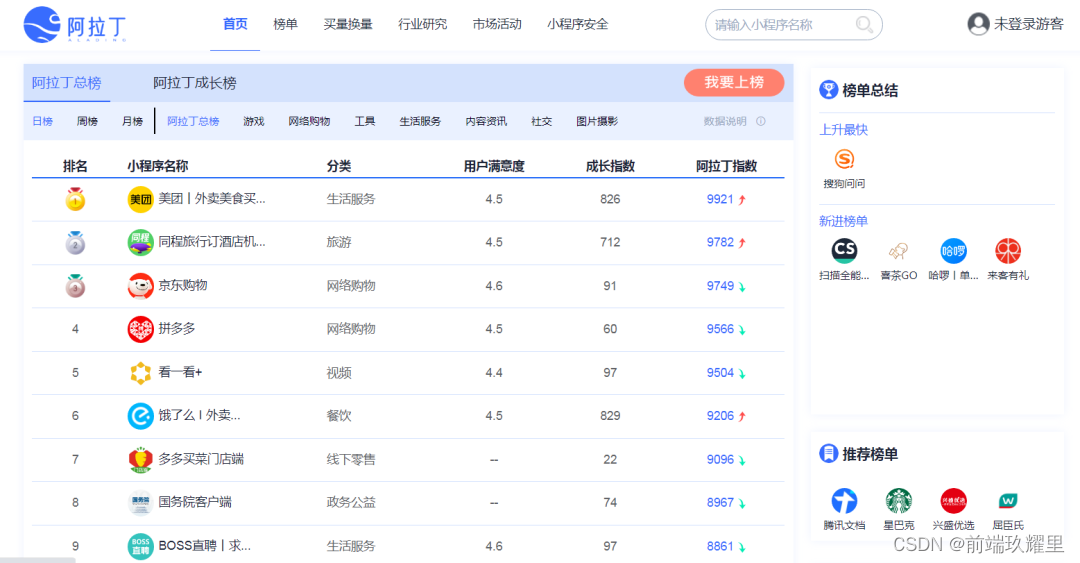Click the 国务院客户端 app icon
The image size is (1080, 563).
tap(141, 503)
